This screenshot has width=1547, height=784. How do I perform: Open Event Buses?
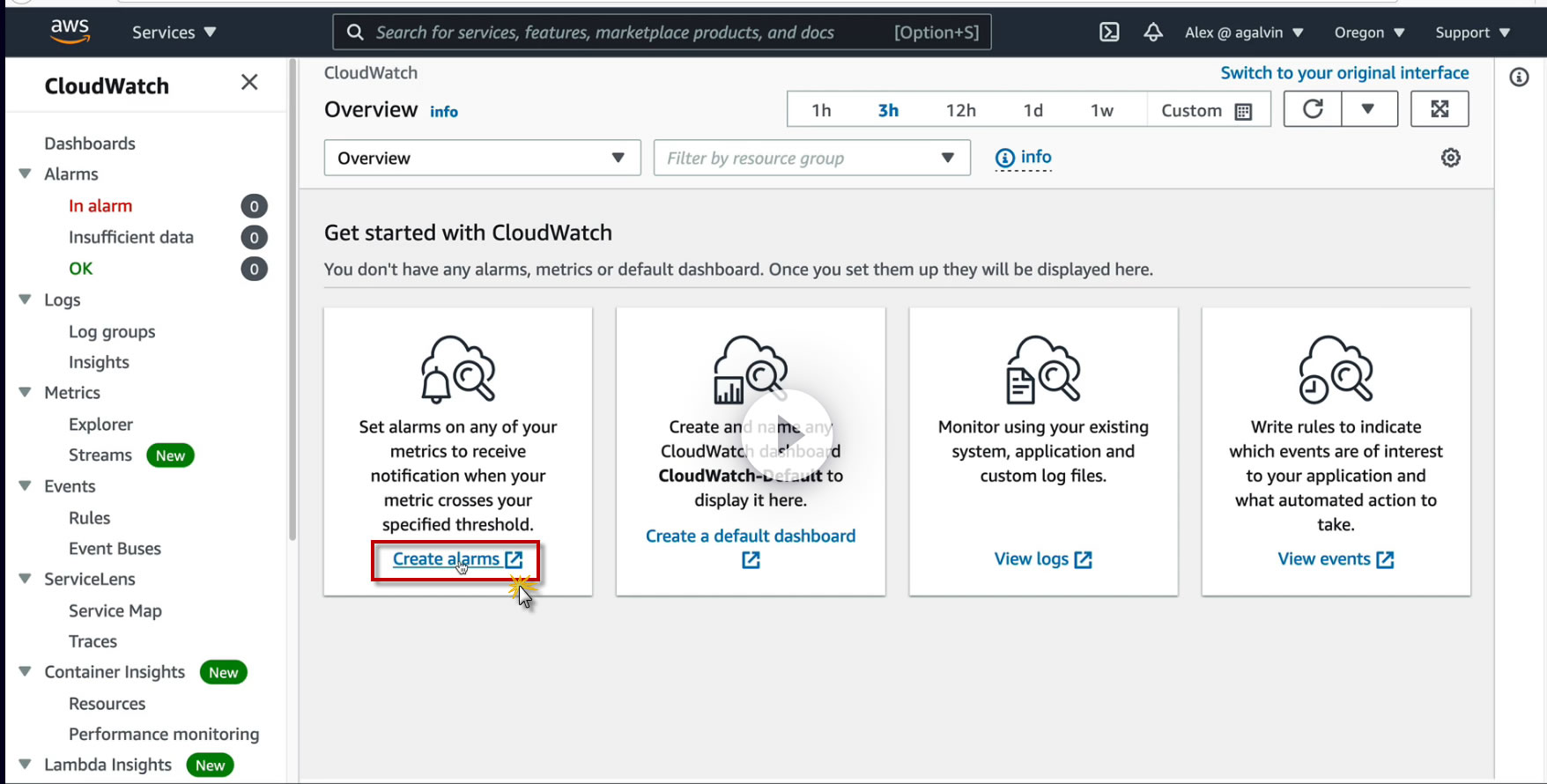(x=115, y=549)
